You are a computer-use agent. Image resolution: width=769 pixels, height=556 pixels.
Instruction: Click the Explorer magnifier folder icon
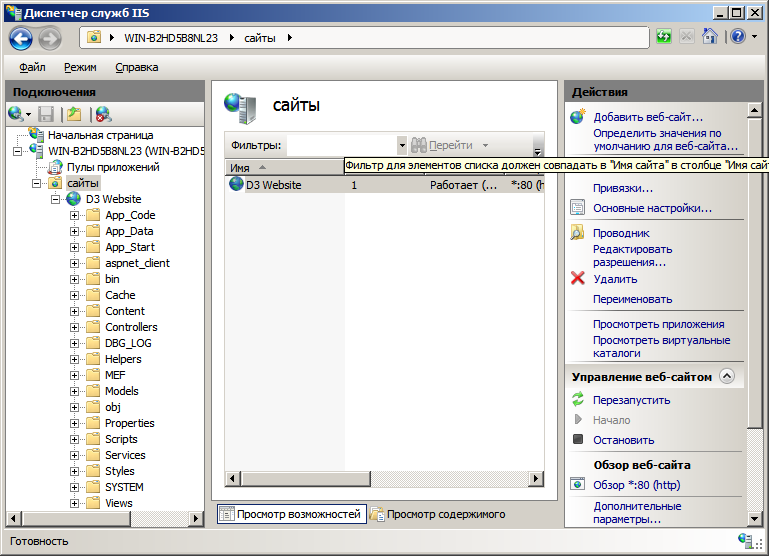[x=578, y=232]
